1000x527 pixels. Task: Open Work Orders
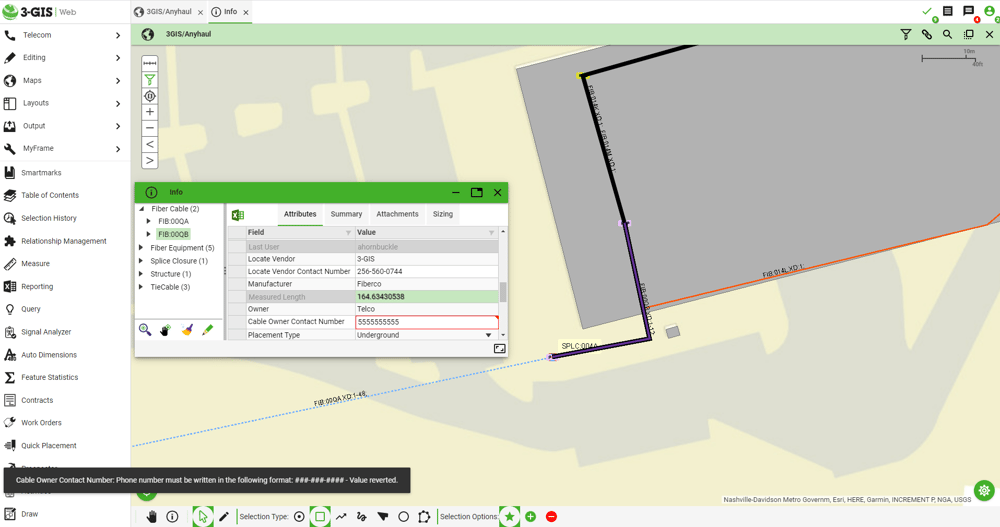point(41,422)
